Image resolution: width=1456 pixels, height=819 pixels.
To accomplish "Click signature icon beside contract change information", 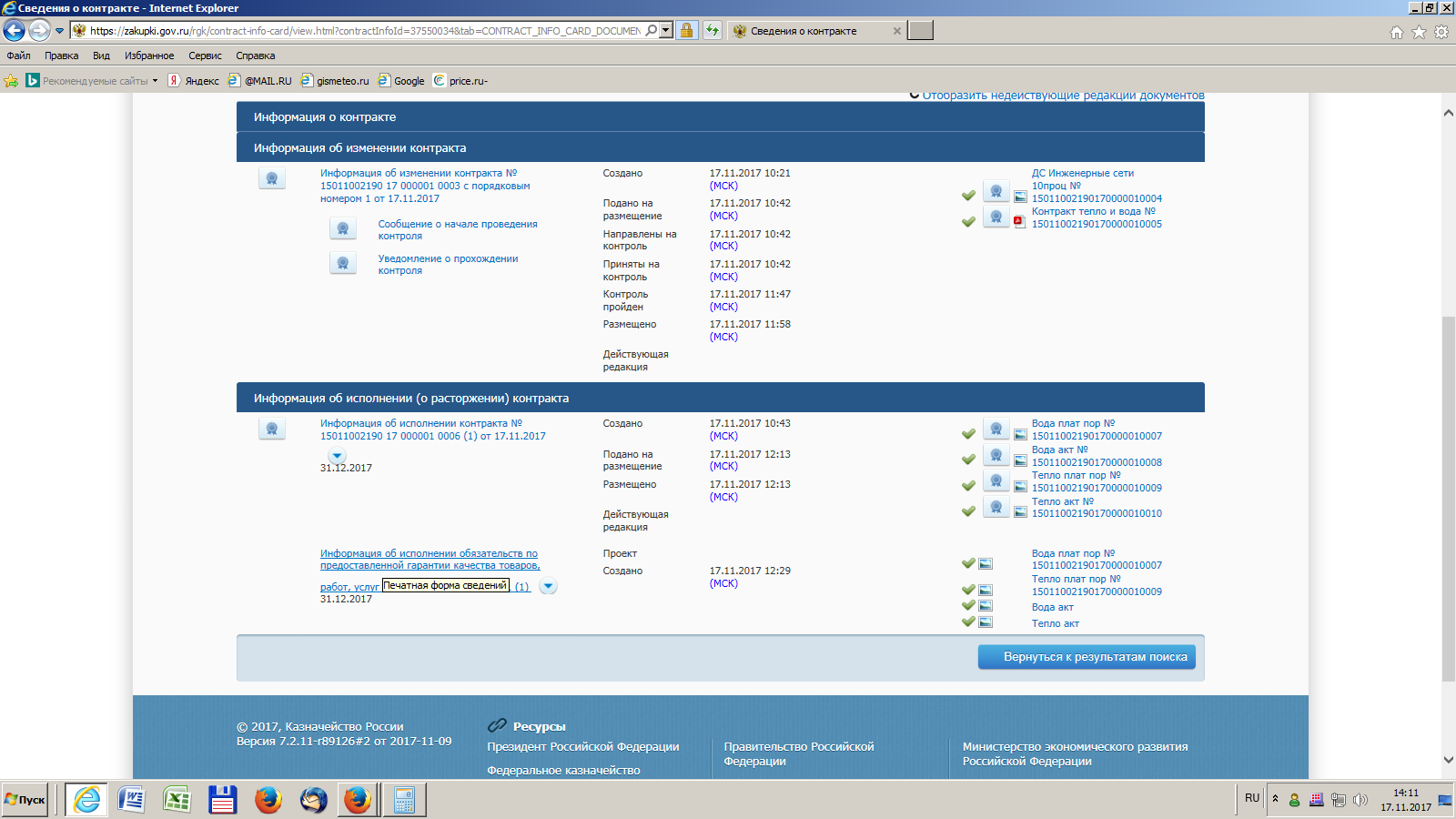I will (272, 178).
